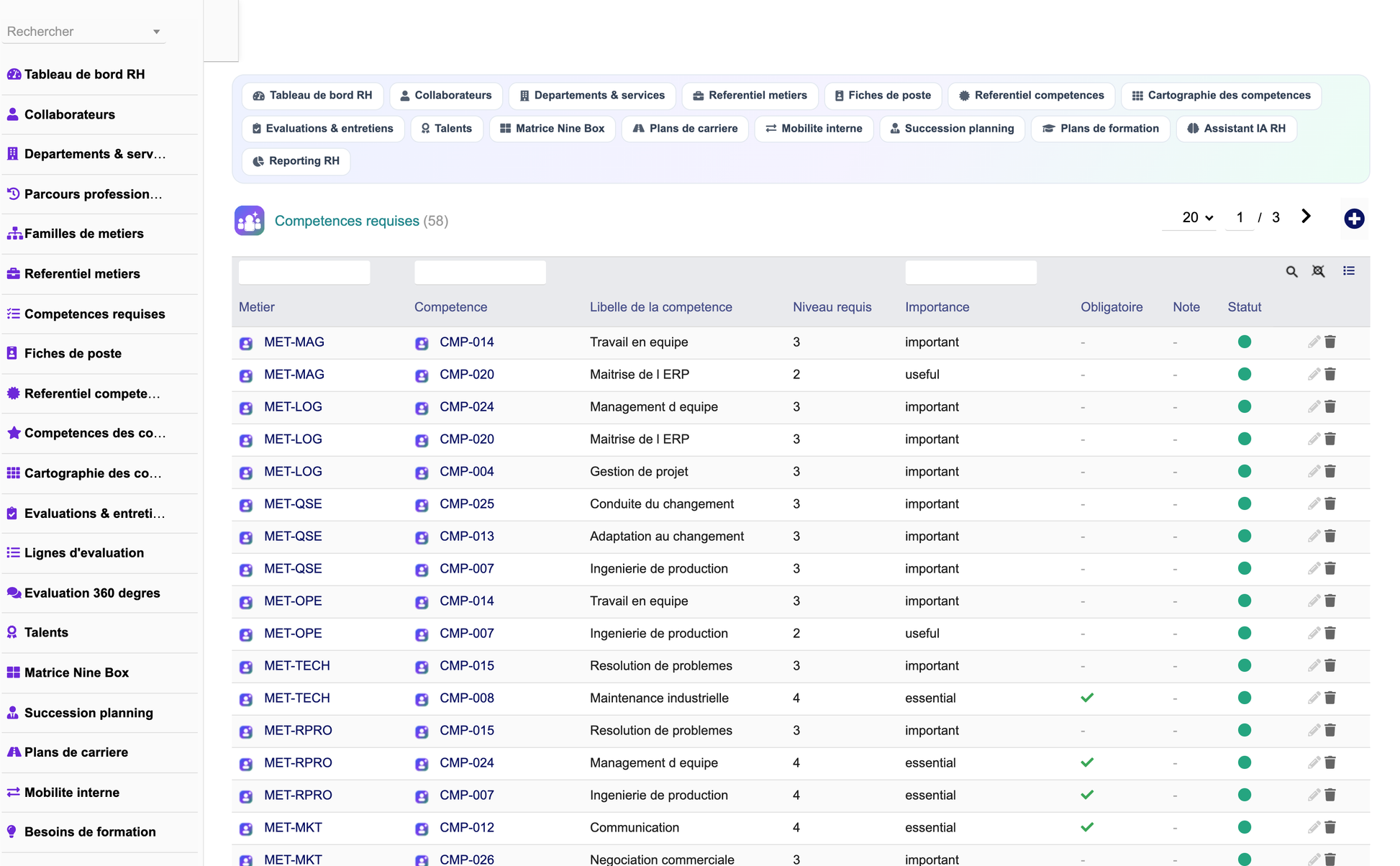1400x866 pixels.
Task: Clear filters with crossed magnifier icon
Action: click(x=1318, y=271)
